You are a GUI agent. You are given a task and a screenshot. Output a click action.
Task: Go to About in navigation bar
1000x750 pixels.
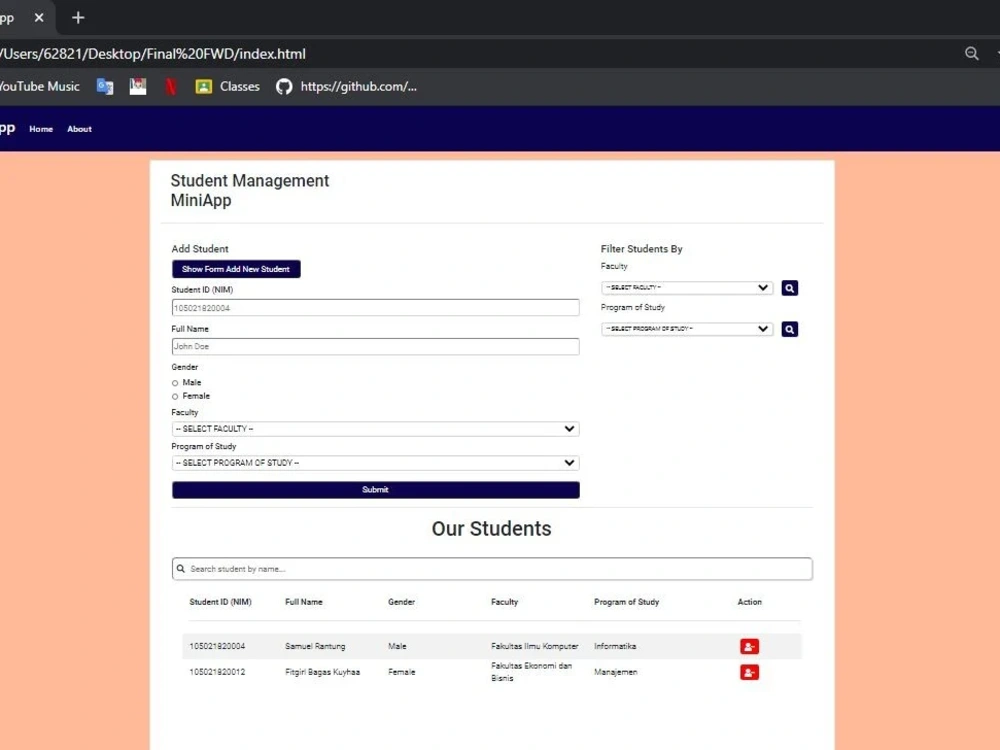tap(80, 129)
